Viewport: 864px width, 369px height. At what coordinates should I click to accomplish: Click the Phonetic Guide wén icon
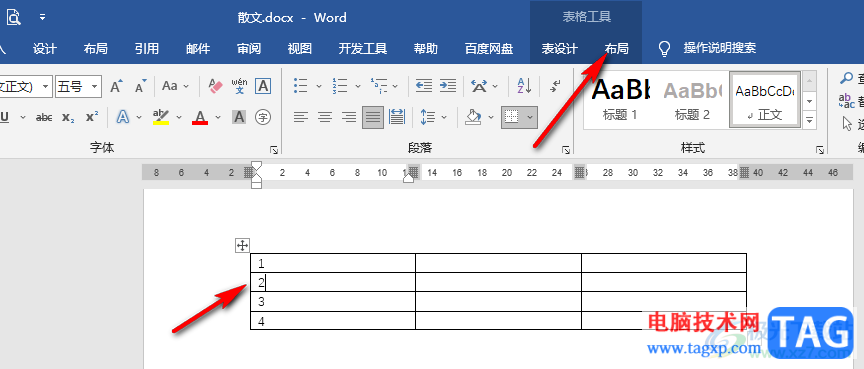pyautogui.click(x=239, y=86)
